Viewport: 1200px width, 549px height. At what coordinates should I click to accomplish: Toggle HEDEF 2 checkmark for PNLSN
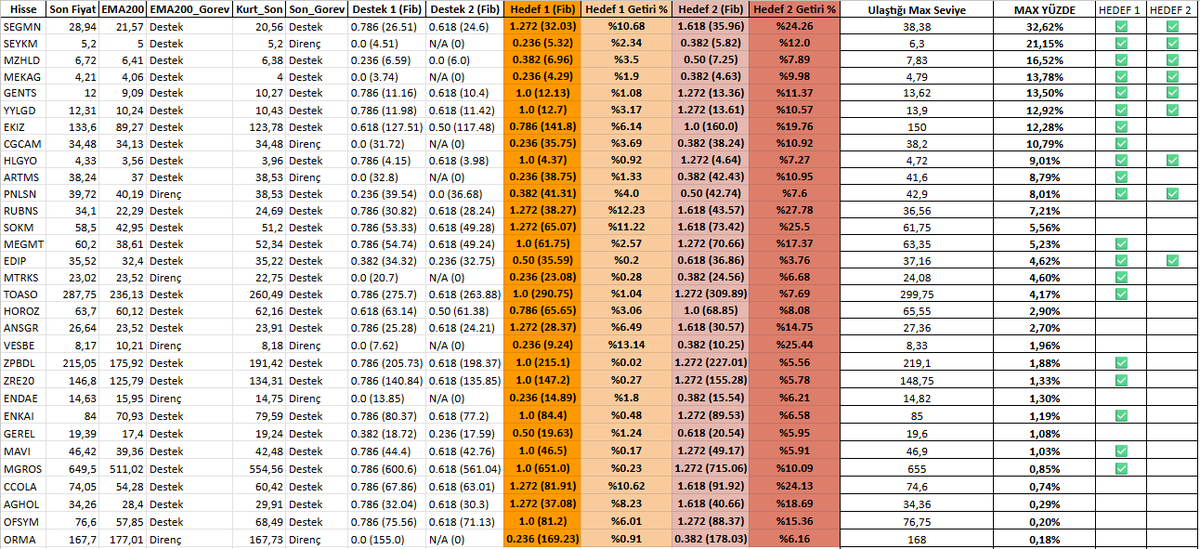click(x=1172, y=193)
